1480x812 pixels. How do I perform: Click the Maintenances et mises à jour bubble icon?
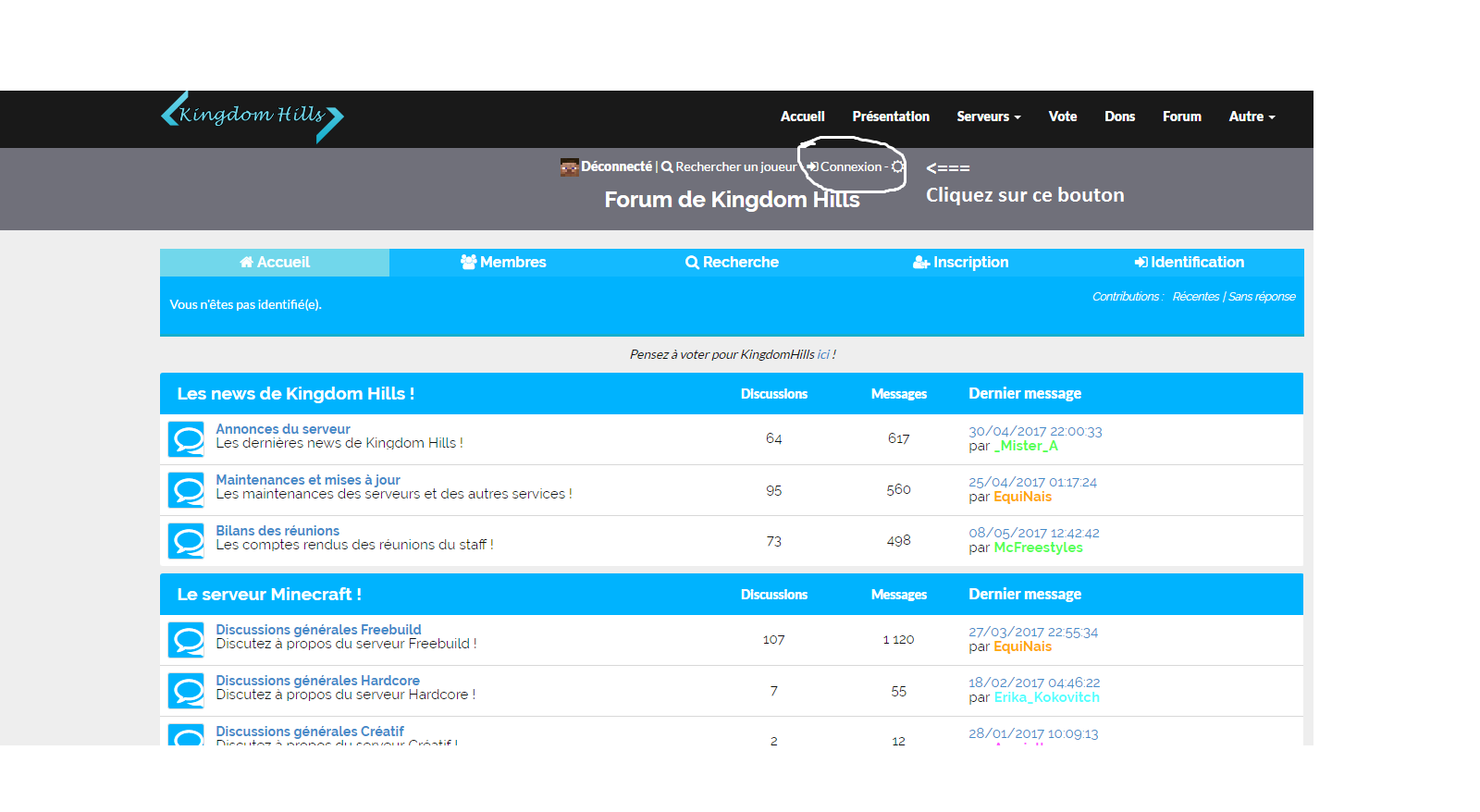pyautogui.click(x=186, y=489)
